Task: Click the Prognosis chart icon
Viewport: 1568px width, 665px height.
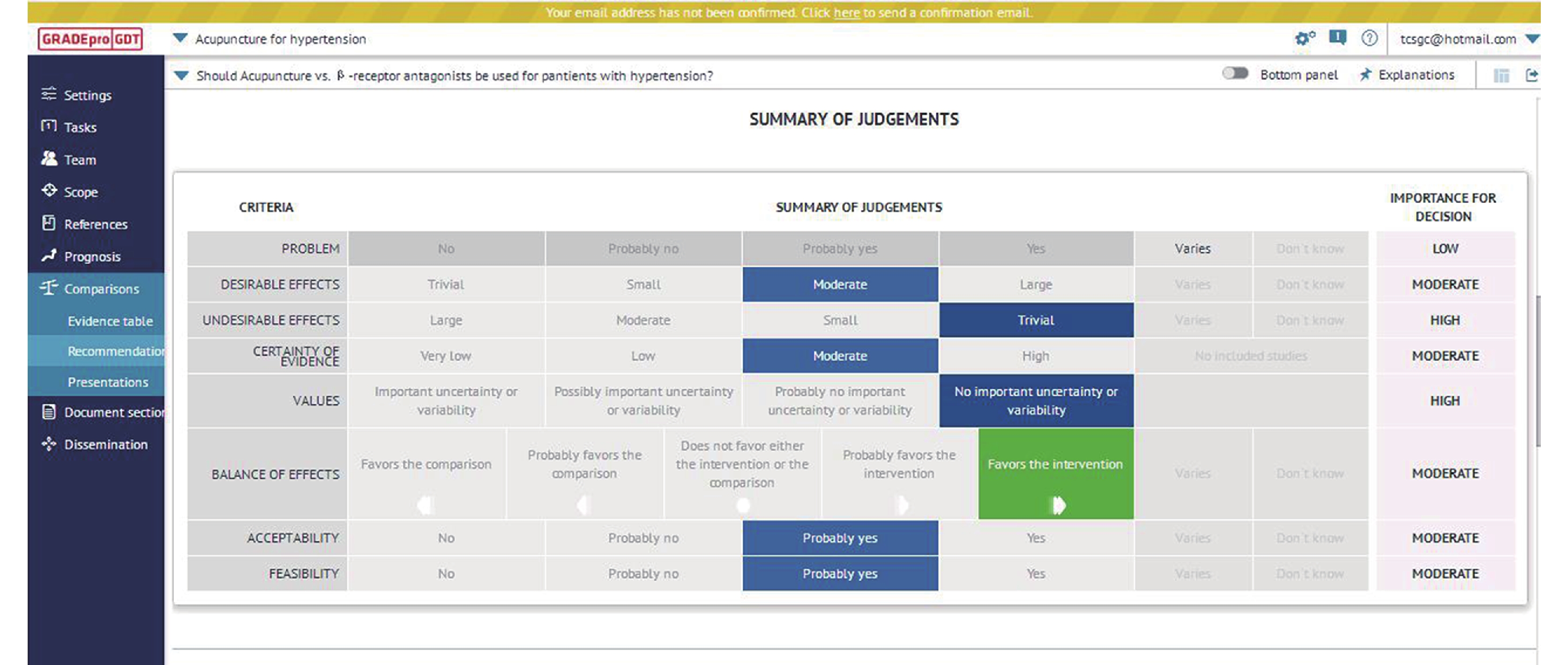Action: (x=49, y=255)
